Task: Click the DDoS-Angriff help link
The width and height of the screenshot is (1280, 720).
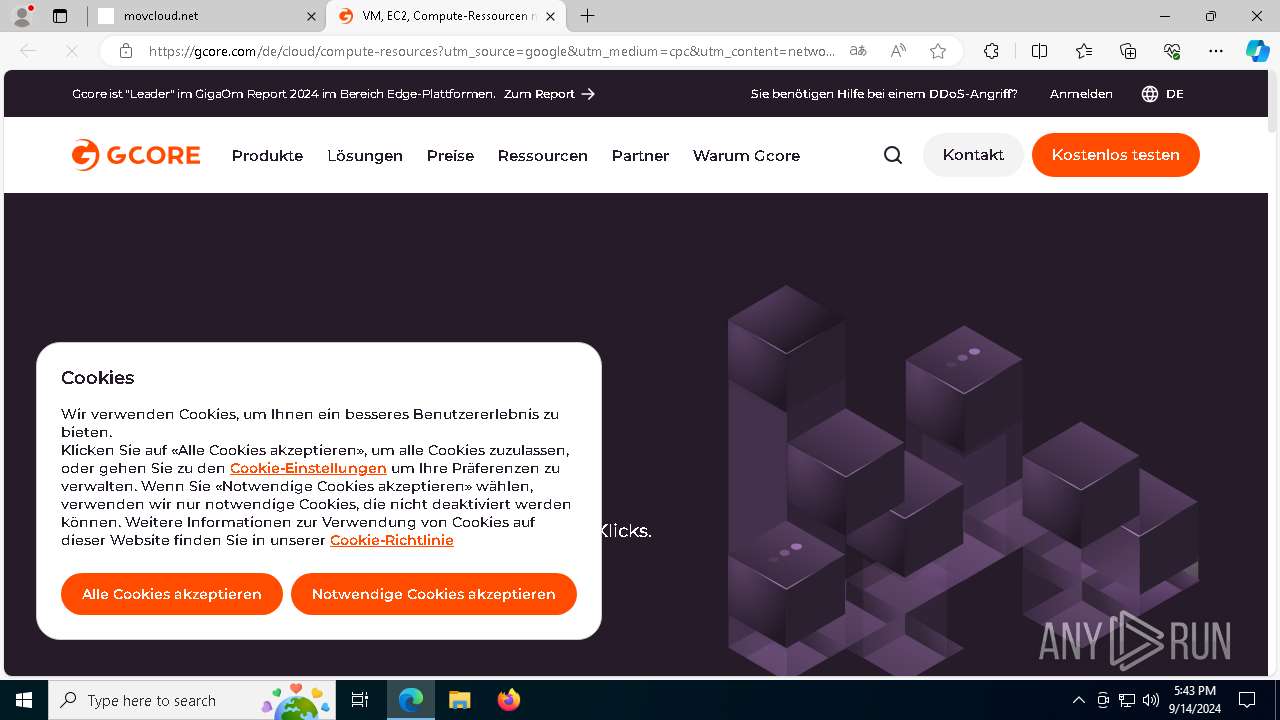Action: (884, 94)
